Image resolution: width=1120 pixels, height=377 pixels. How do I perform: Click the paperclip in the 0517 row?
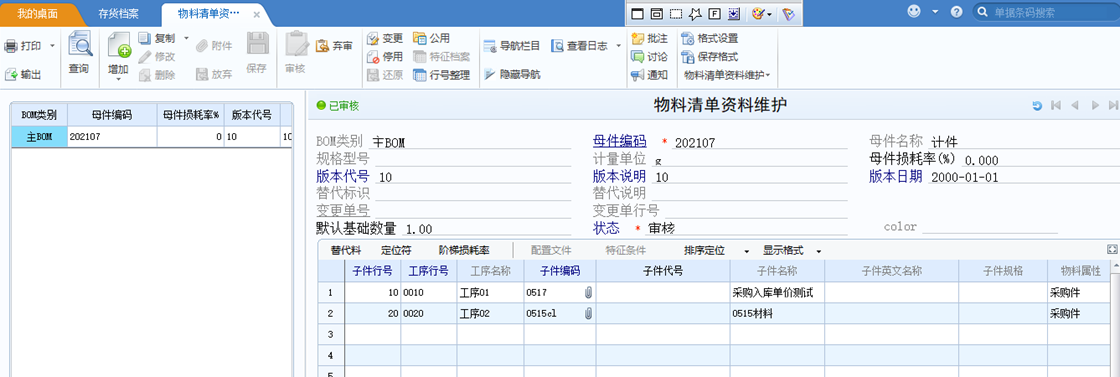[x=589, y=292]
